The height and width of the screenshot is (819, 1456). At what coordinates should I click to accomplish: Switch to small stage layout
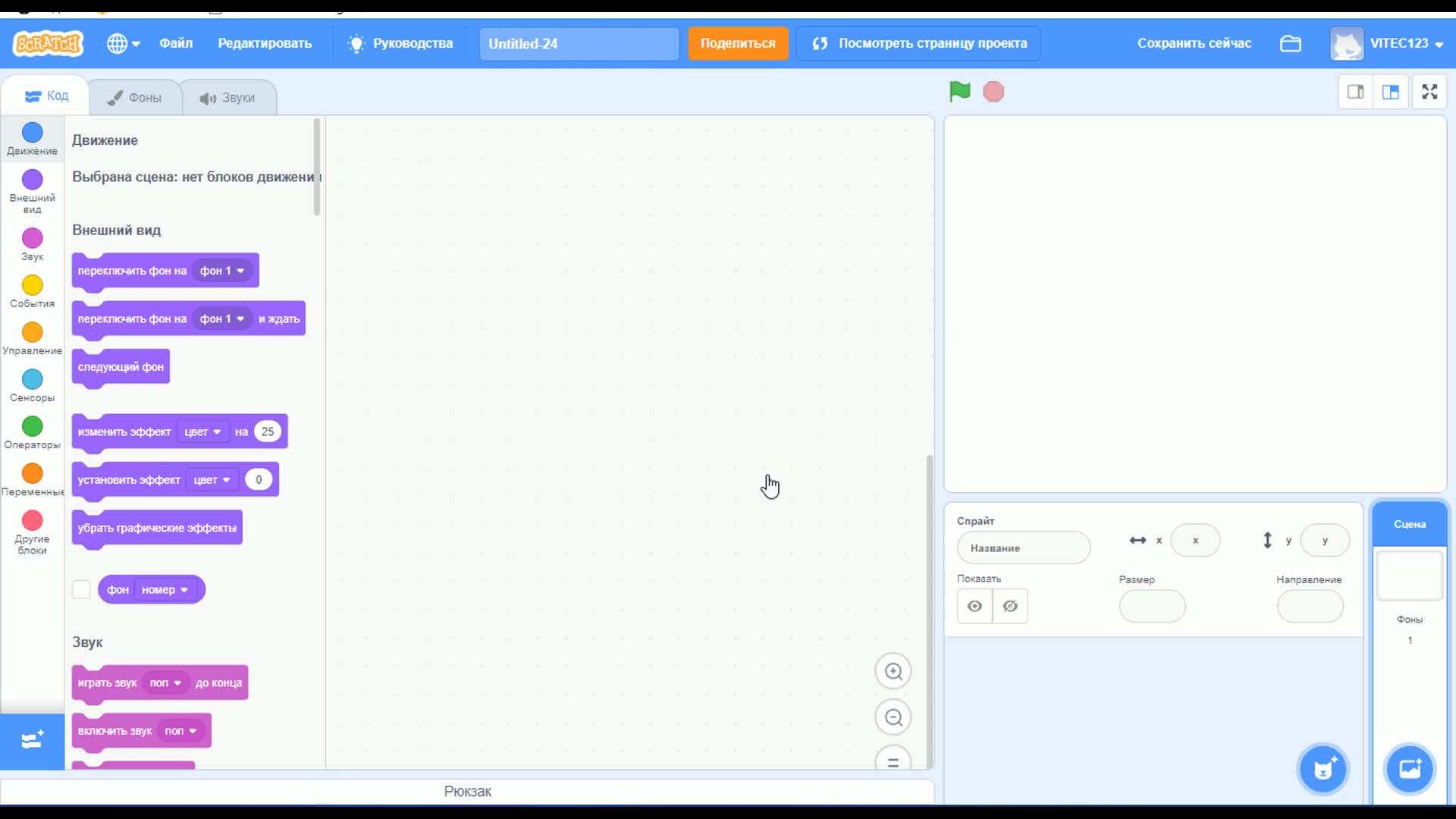(x=1355, y=92)
